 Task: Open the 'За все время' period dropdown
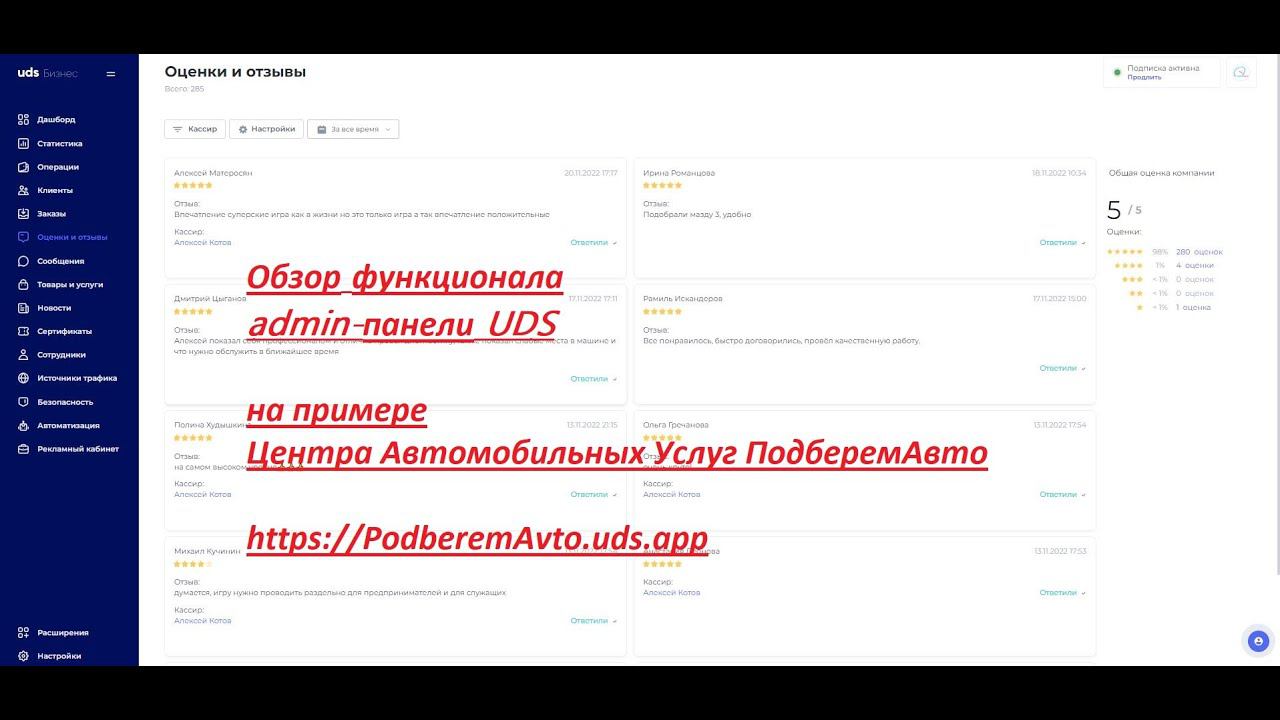353,129
